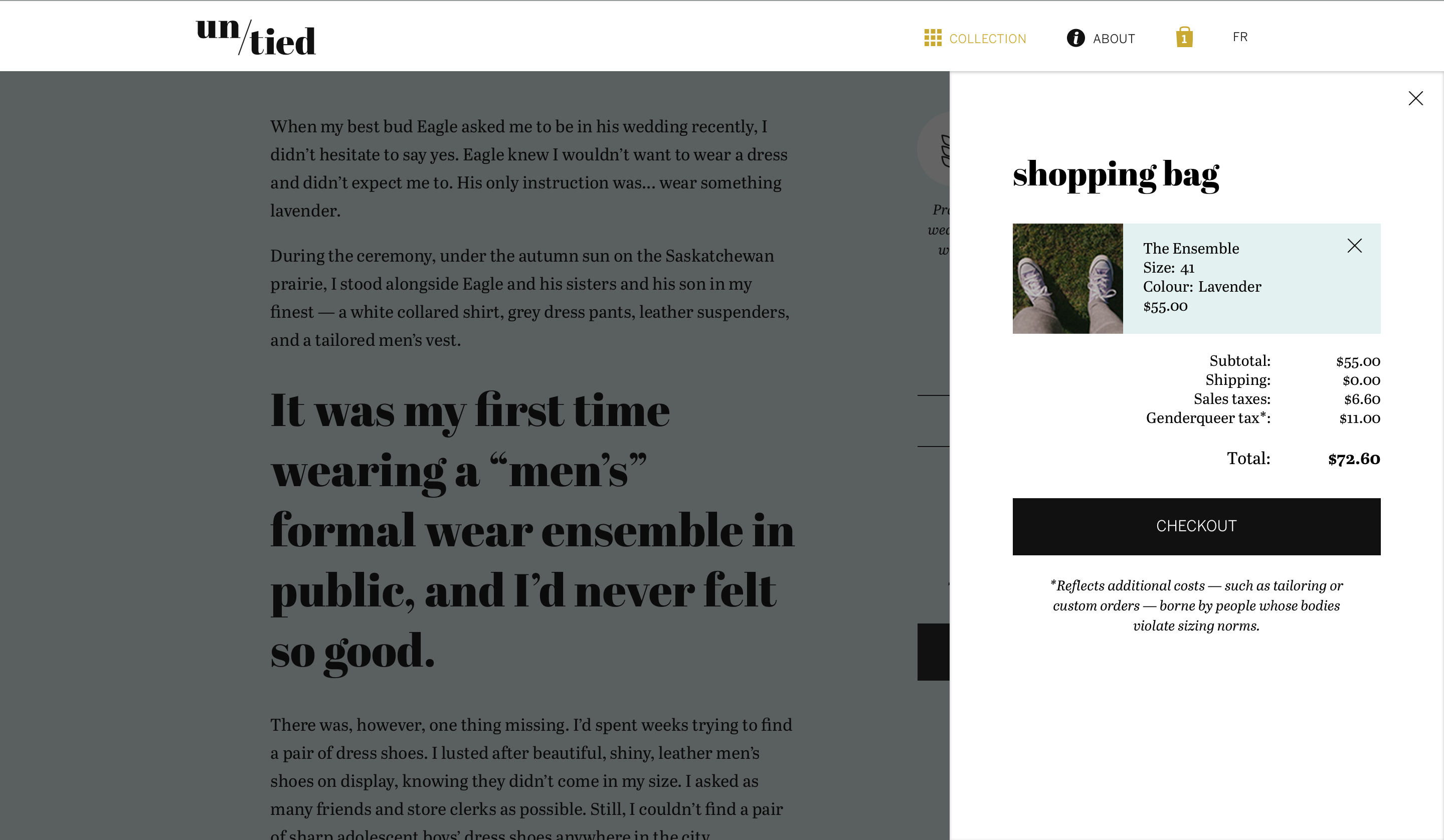Go home via the un/tied logo

tap(256, 38)
